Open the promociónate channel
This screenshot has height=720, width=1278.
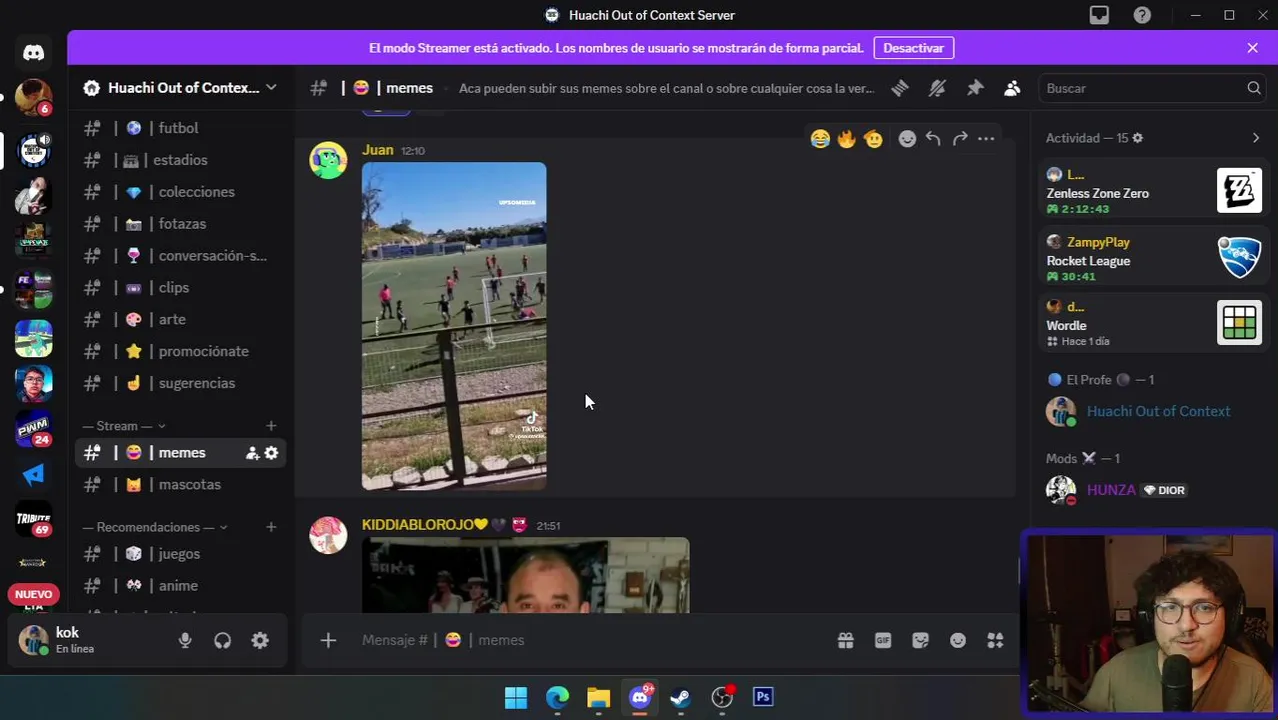pos(180,351)
